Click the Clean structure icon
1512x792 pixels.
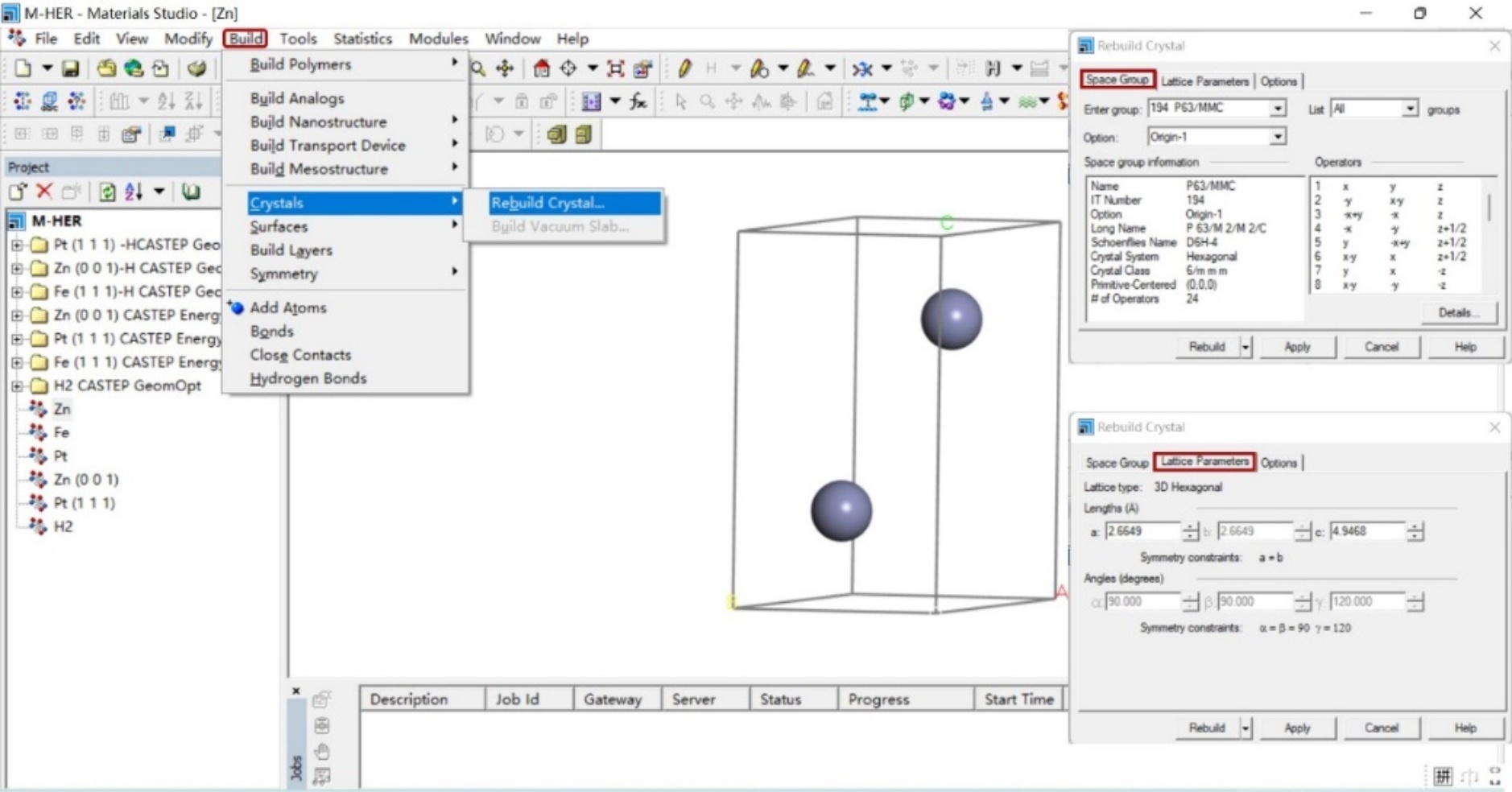click(x=863, y=69)
